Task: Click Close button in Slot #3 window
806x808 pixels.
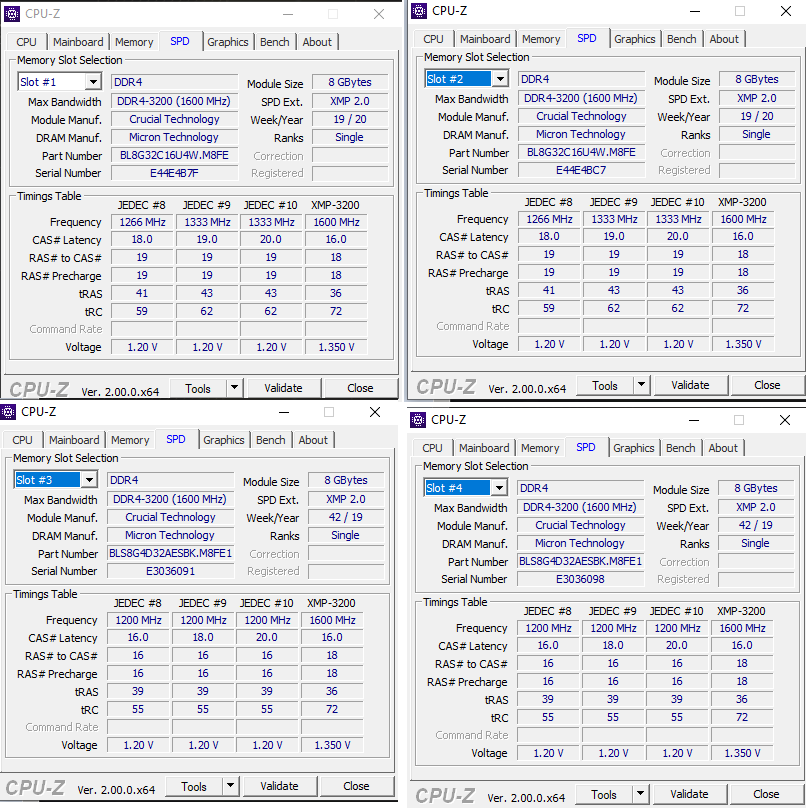Action: click(356, 786)
